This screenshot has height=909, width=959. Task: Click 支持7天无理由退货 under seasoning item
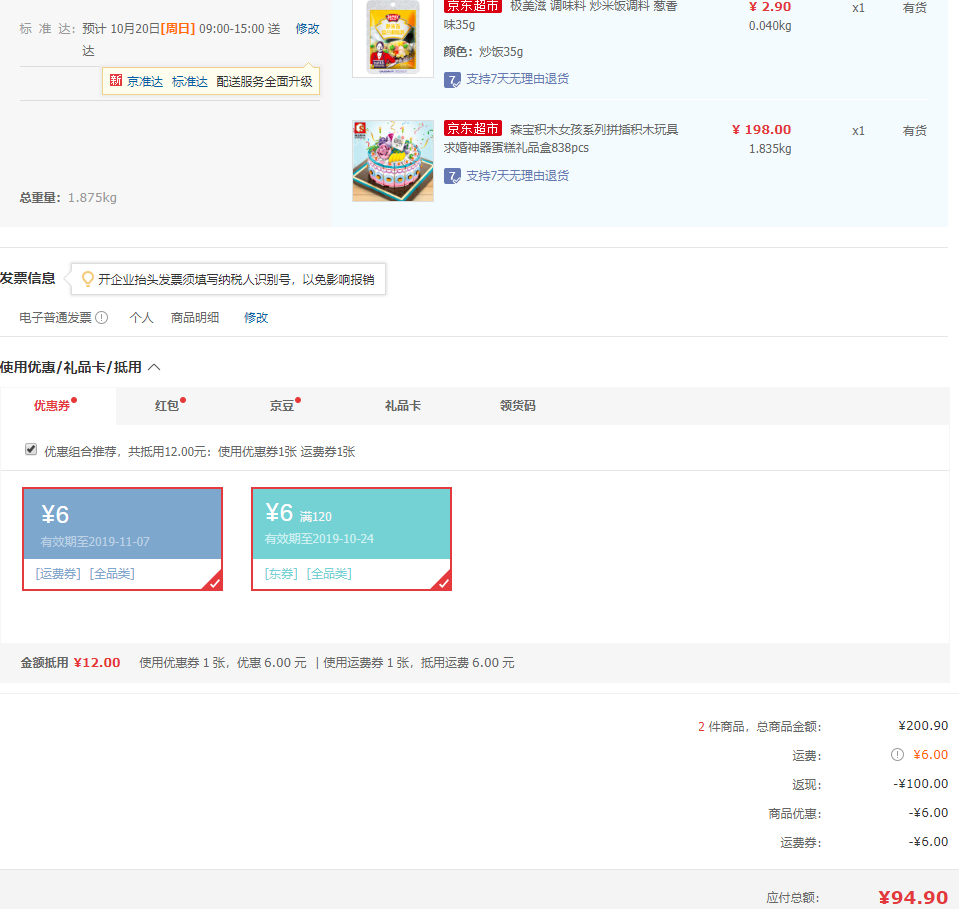tap(517, 79)
